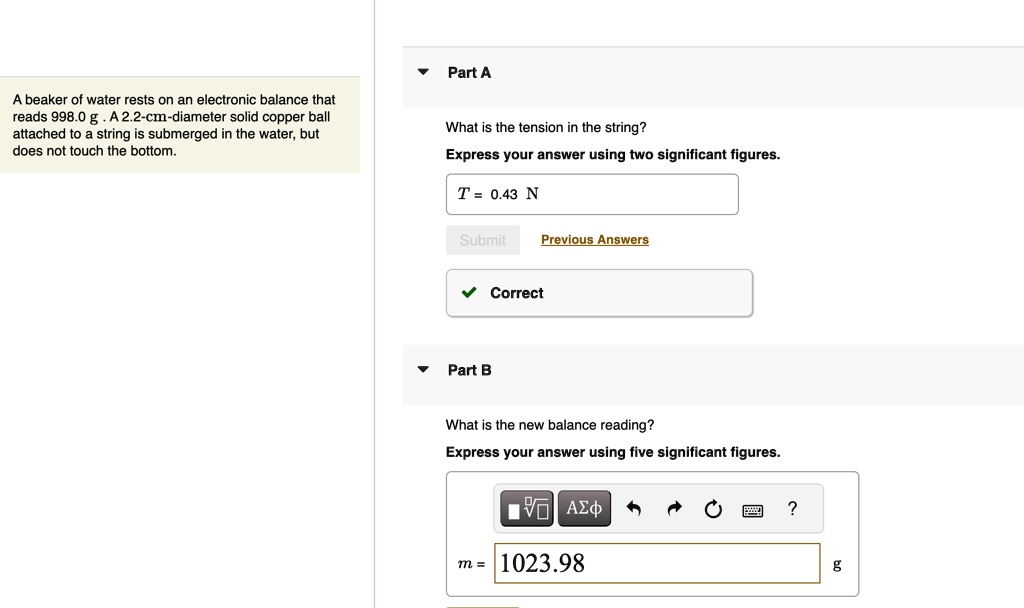The height and width of the screenshot is (608, 1024).
Task: Open keyboard shortcuts from the keyboard icon
Action: (x=753, y=509)
